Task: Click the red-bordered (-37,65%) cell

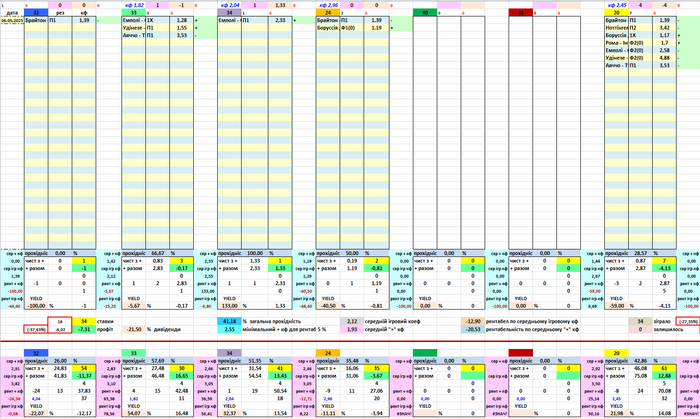Action: tap(36, 329)
